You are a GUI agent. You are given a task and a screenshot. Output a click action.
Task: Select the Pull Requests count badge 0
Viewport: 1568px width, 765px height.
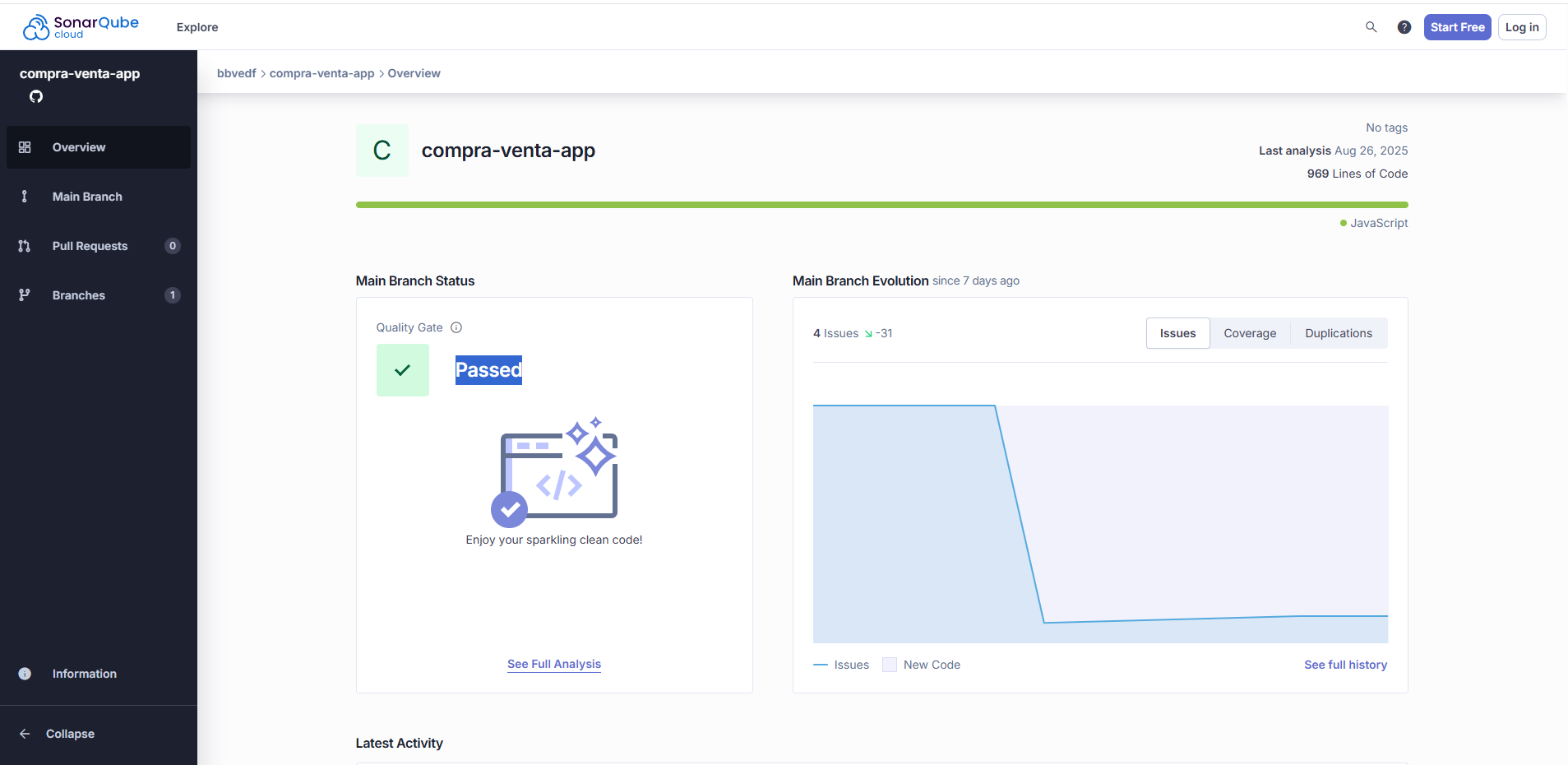point(173,246)
